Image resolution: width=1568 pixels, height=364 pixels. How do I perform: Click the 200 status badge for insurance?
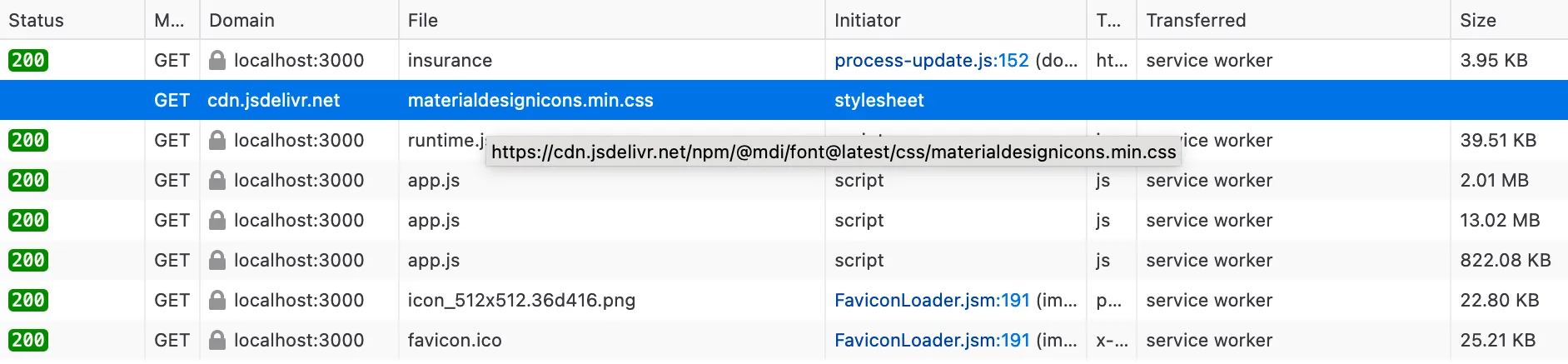coord(28,60)
